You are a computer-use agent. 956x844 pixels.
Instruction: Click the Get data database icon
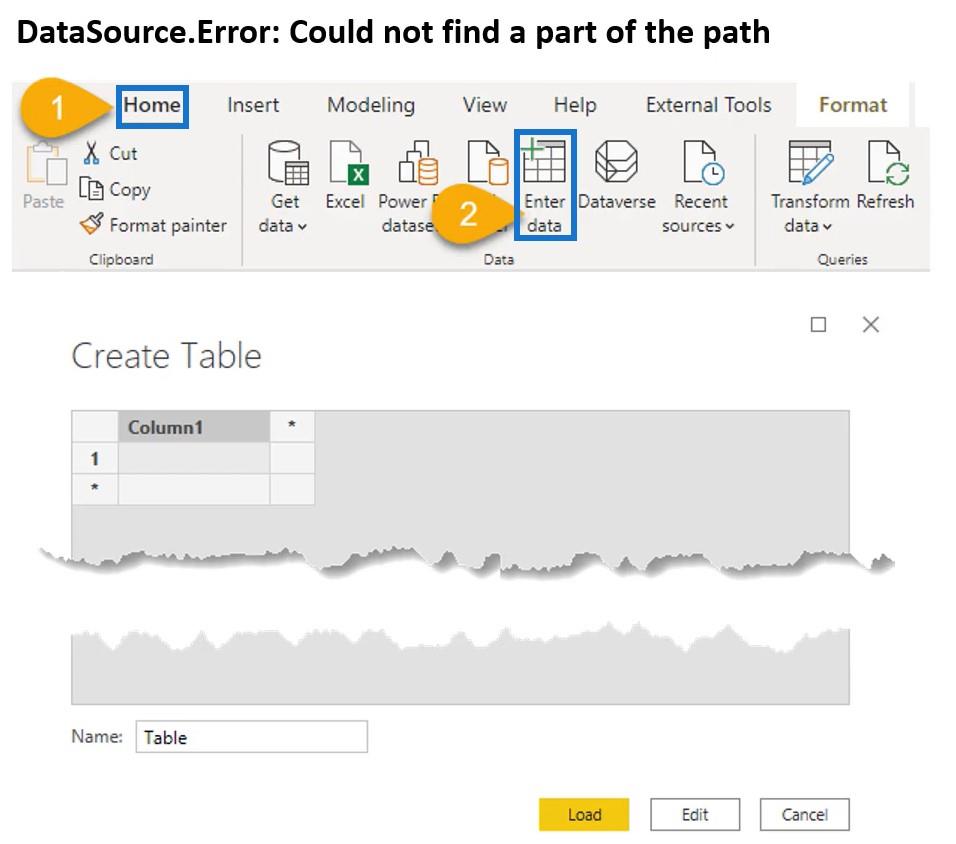click(x=287, y=162)
